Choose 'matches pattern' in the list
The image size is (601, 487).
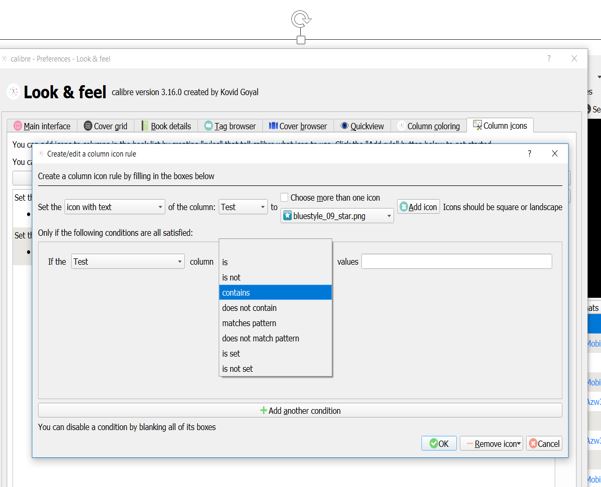tap(275, 323)
